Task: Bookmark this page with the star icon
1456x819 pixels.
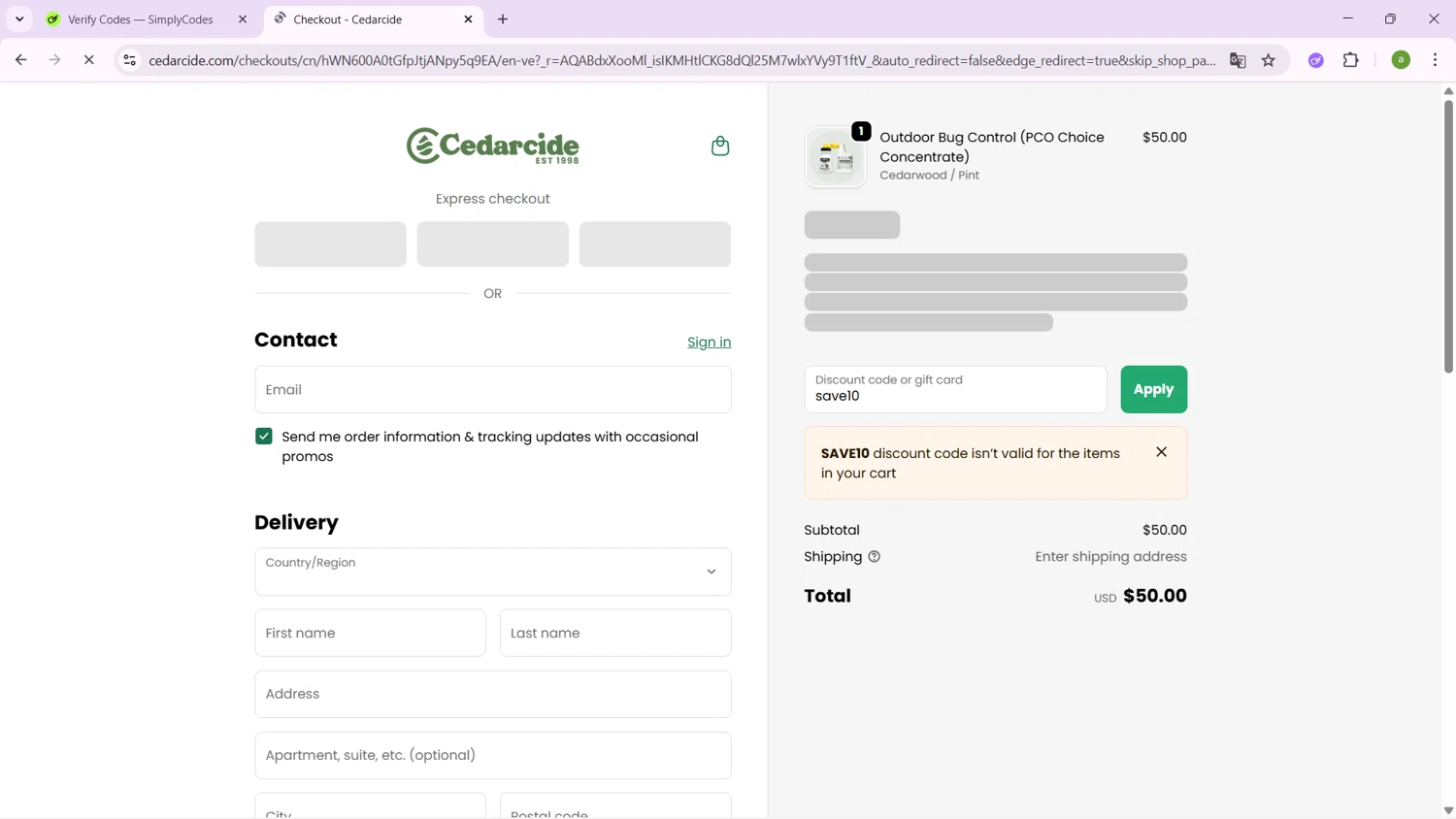Action: pos(1269,60)
